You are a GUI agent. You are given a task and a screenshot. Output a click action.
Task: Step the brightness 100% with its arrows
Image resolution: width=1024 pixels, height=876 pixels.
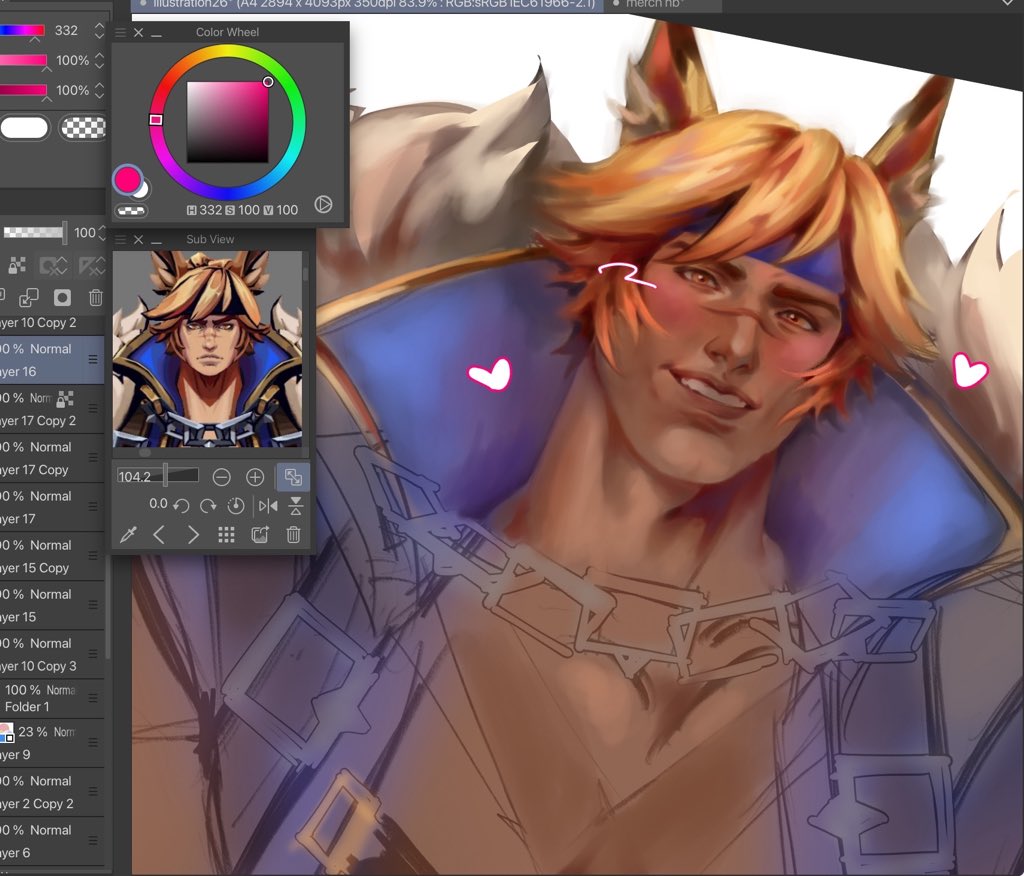click(99, 90)
